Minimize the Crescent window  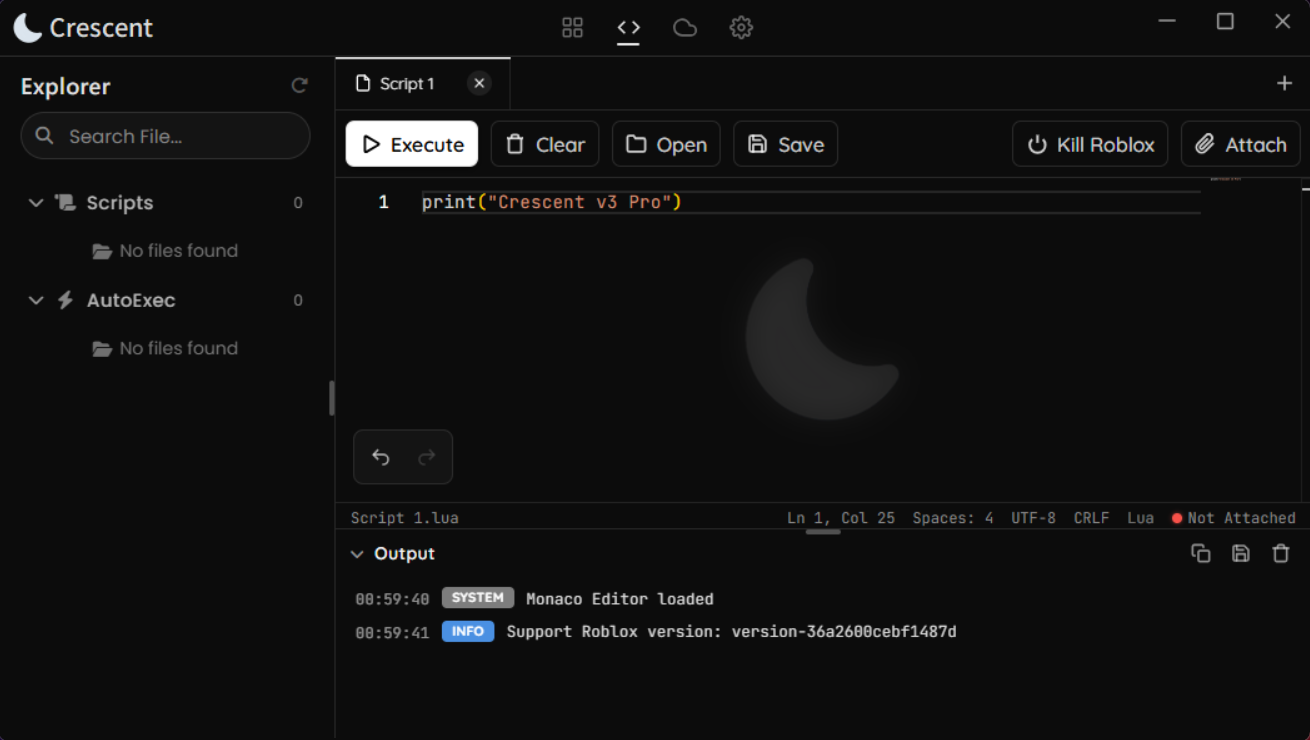tap(1167, 21)
